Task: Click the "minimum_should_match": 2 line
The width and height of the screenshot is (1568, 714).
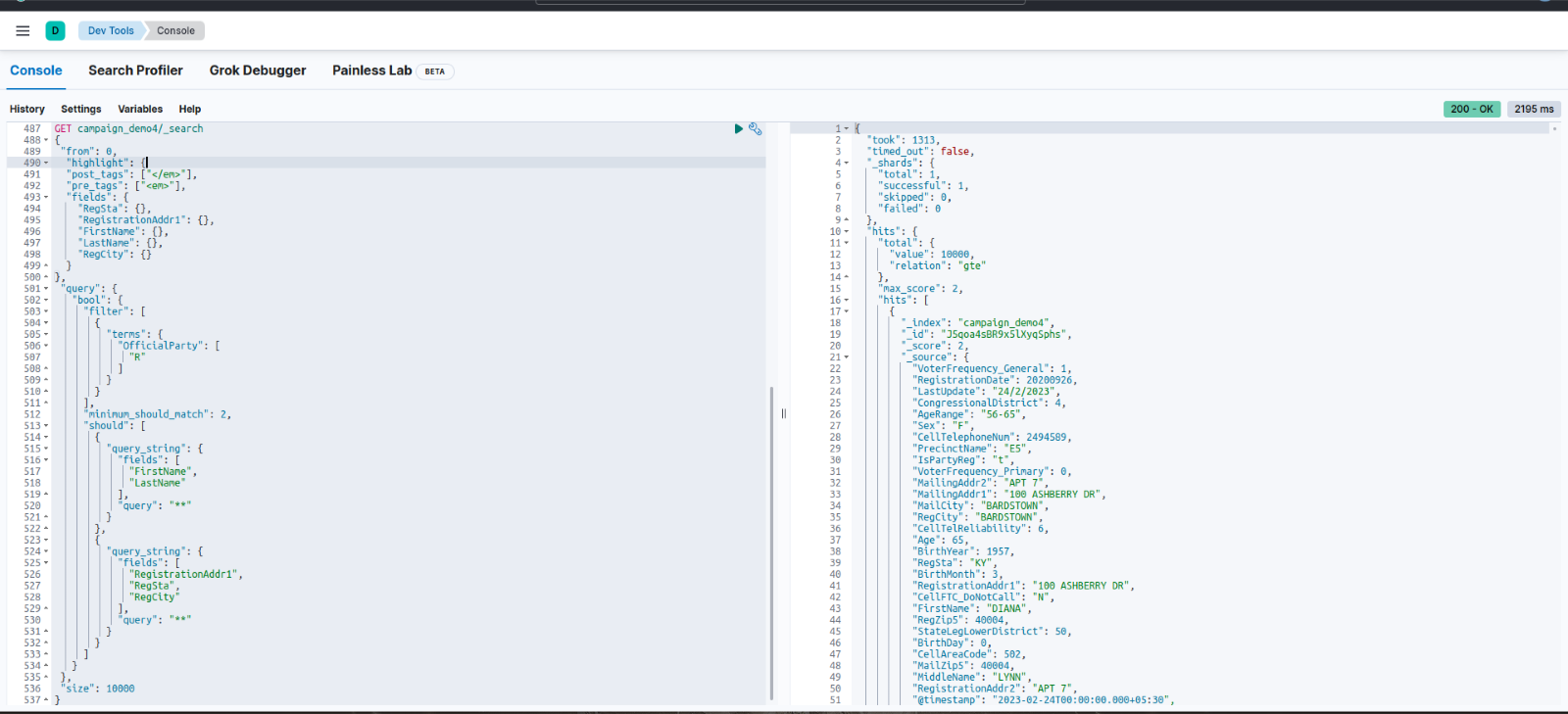Action: (x=158, y=414)
